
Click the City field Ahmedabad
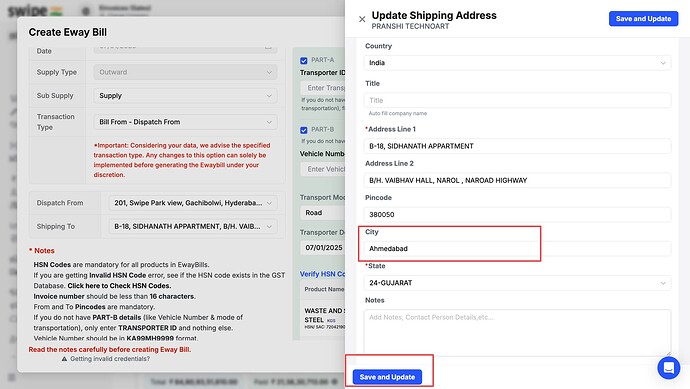[517, 249]
